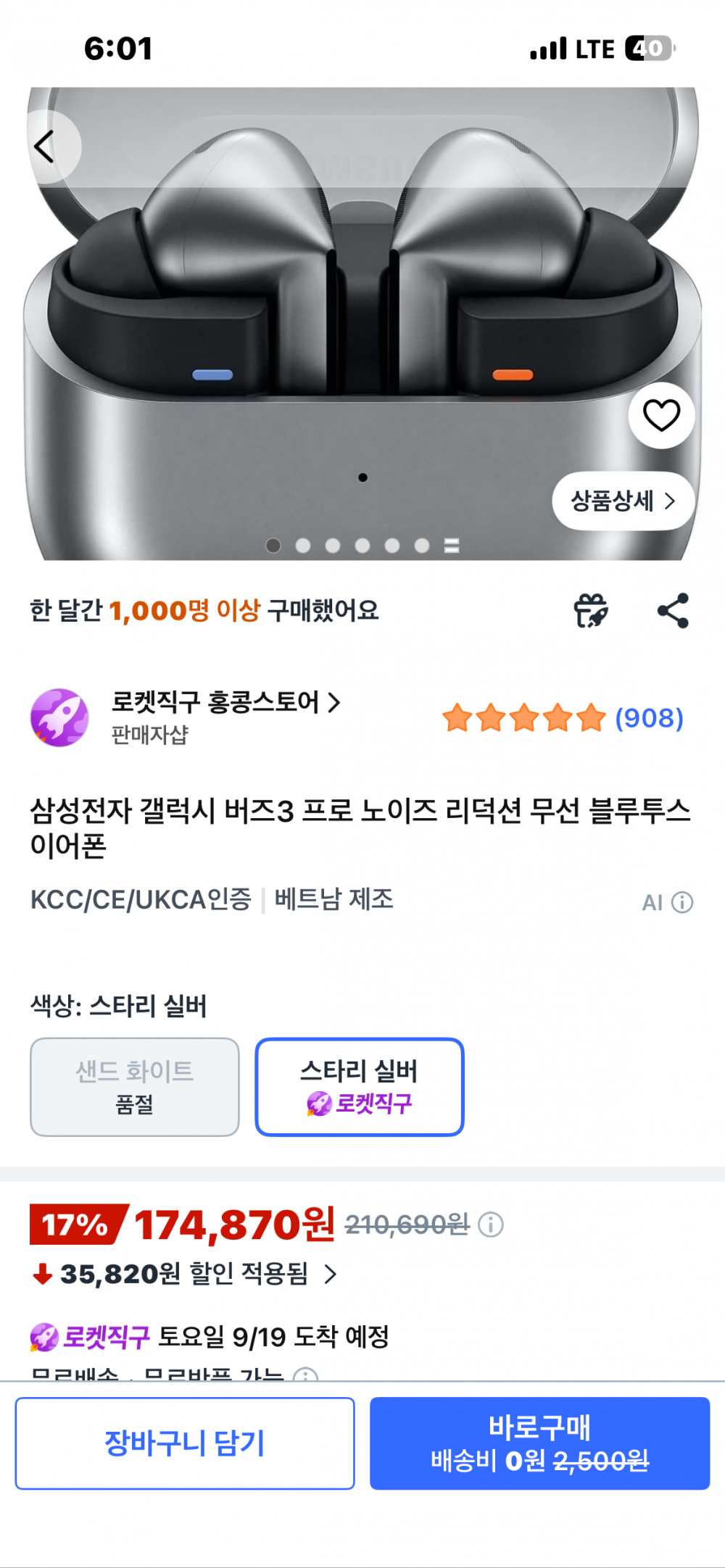The image size is (725, 1568).
Task: Tap the gift icon
Action: 591,611
